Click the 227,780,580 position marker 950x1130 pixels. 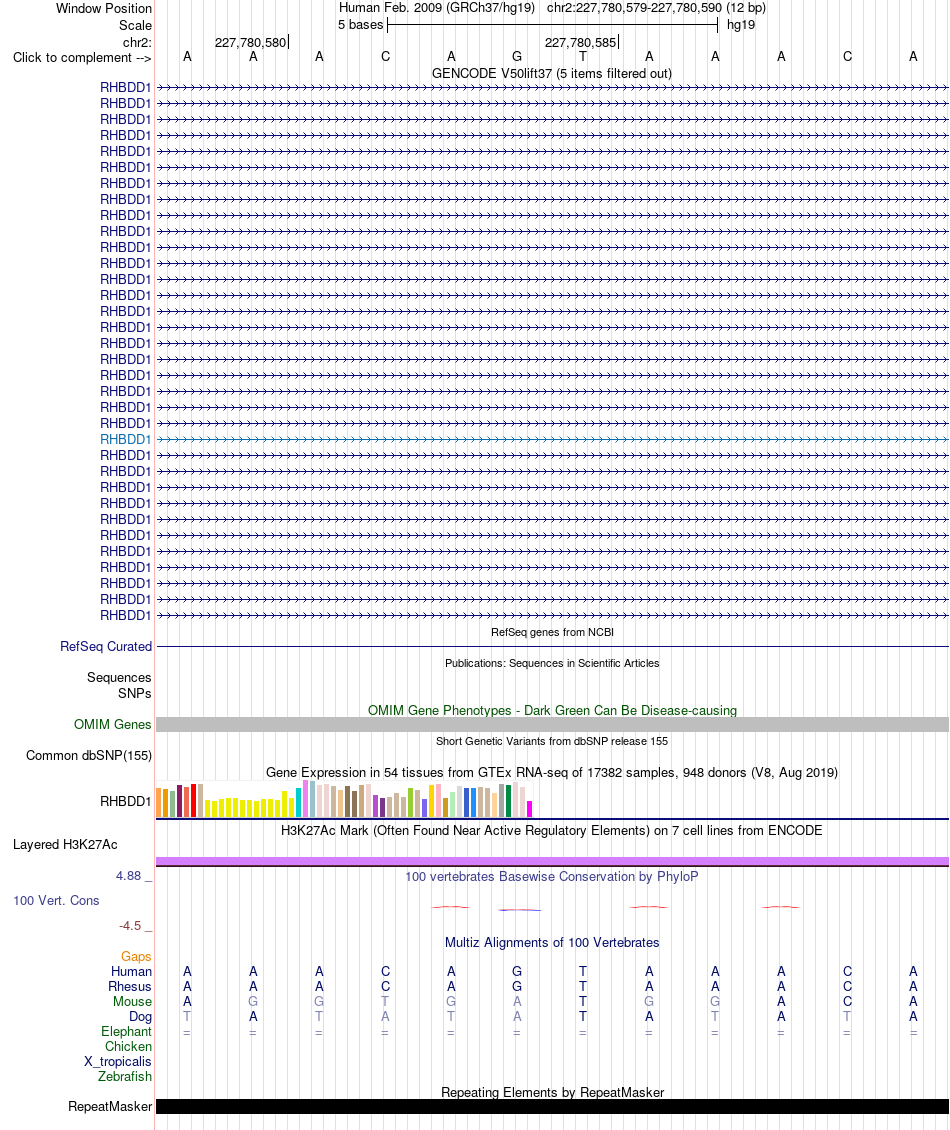point(251,43)
